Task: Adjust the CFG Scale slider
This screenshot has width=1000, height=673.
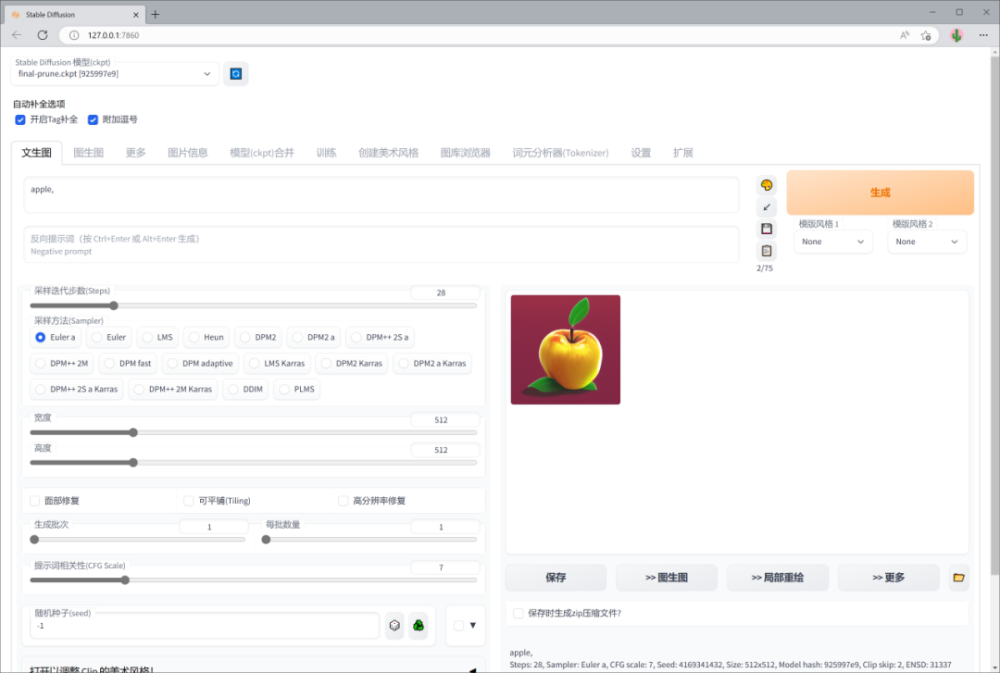Action: tap(253, 580)
